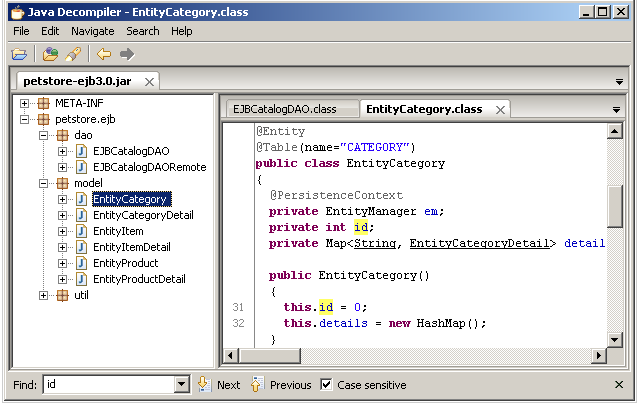This screenshot has width=638, height=405.
Task: Expand the util package node
Action: pos(44,295)
